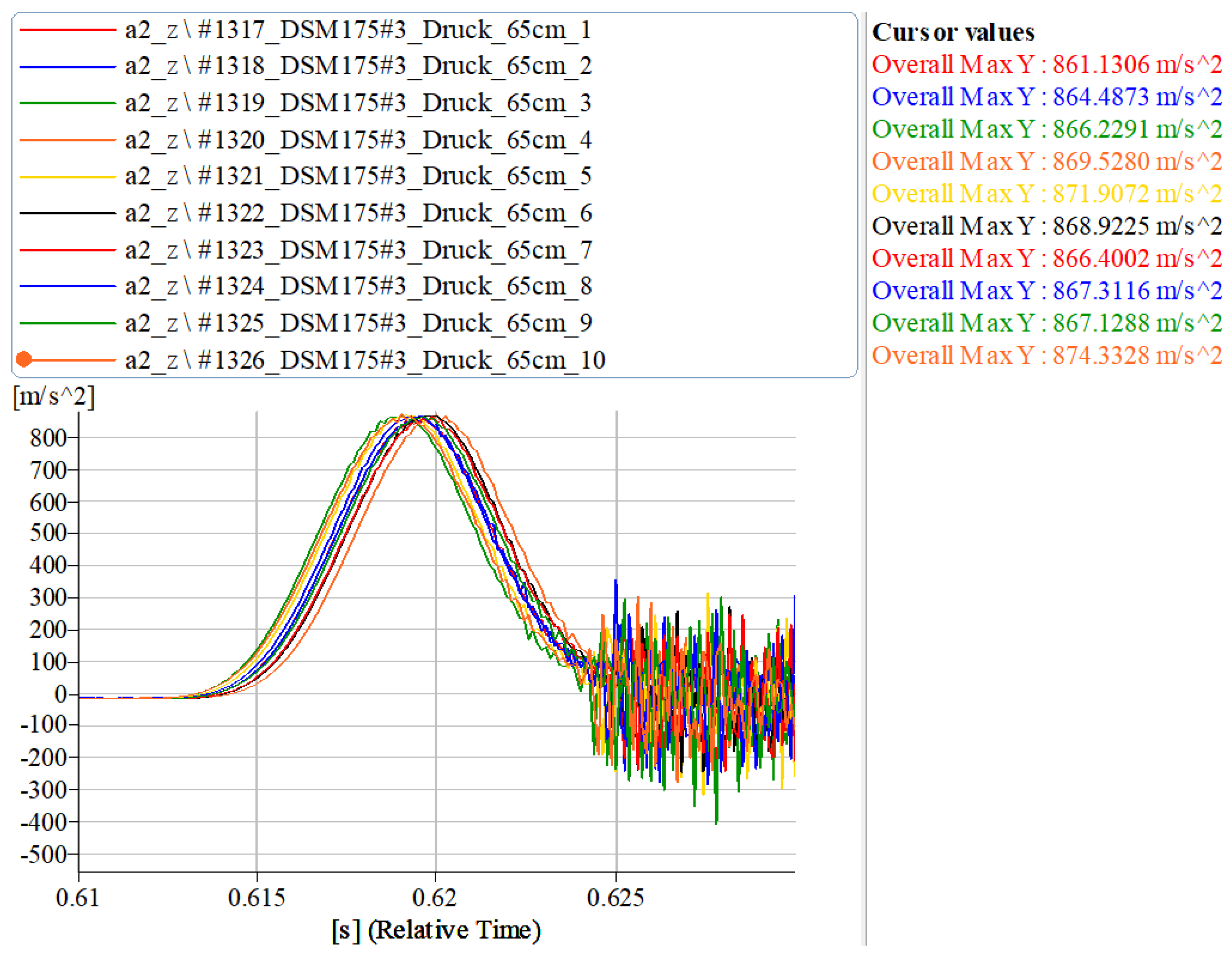Select legend entry #1326_DSM175#3_Druck_65cm_10

[x=365, y=360]
